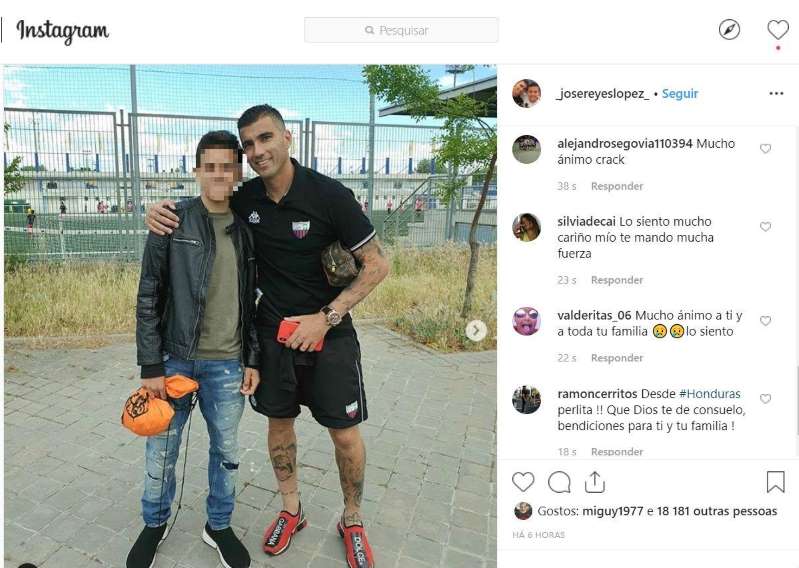
Task: Open the Explore compass icon
Action: (x=729, y=30)
